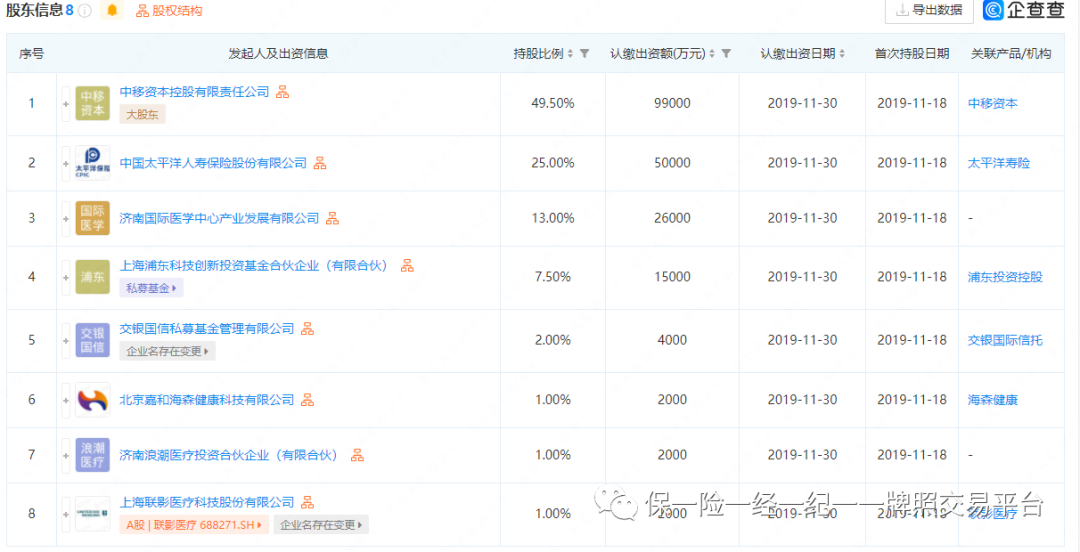Expand row 7 济南浪潮医疗 plus toggle
The height and width of the screenshot is (552, 1080).
(66, 455)
